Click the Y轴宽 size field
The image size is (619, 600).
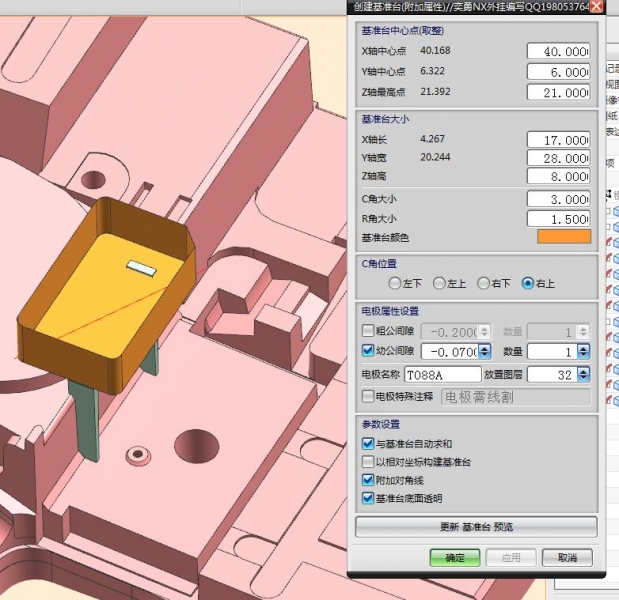[559, 158]
